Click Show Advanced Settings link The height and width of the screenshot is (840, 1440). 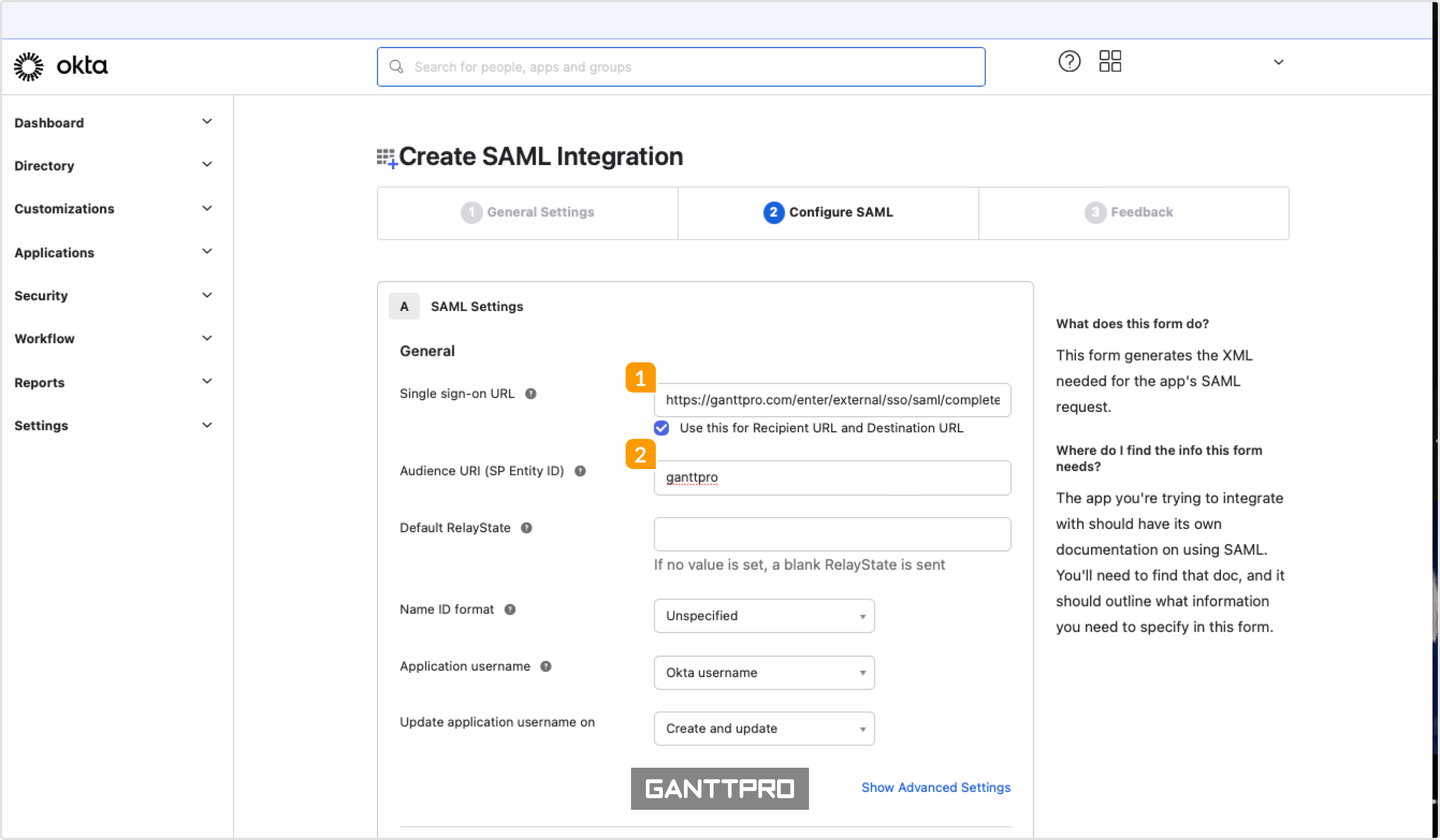tap(936, 788)
